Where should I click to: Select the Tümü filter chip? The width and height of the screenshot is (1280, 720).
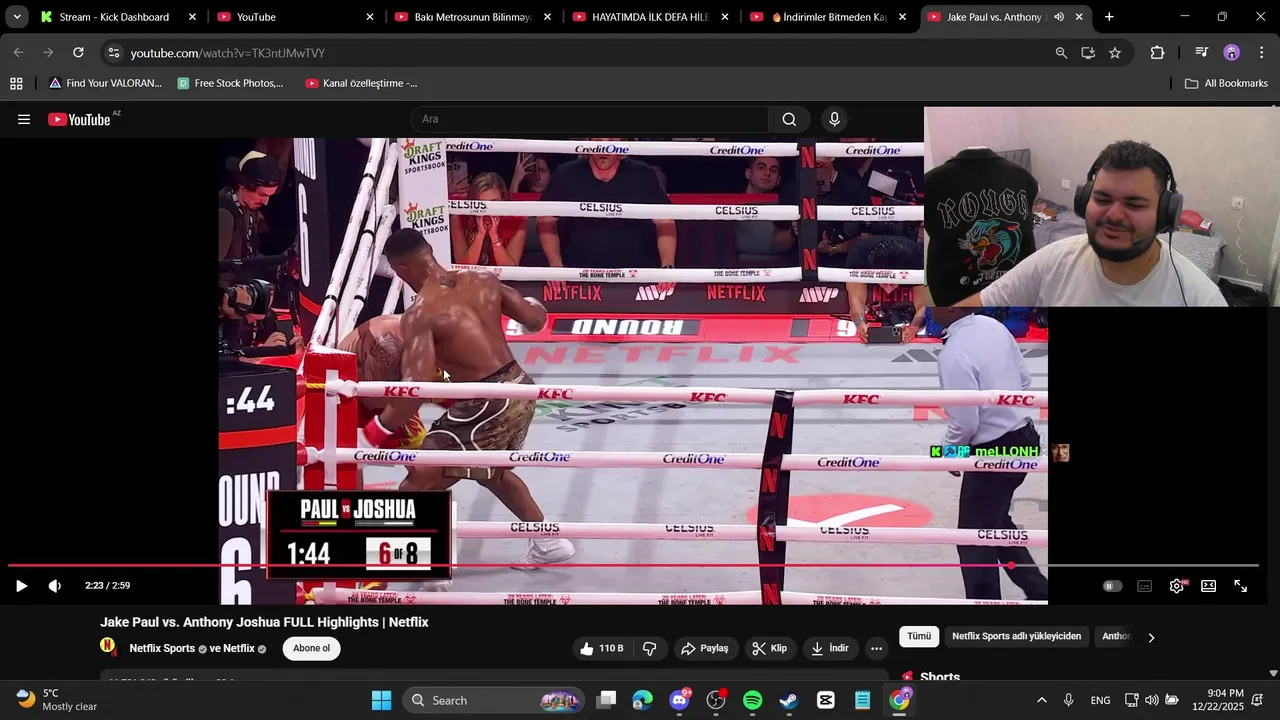pos(919,636)
